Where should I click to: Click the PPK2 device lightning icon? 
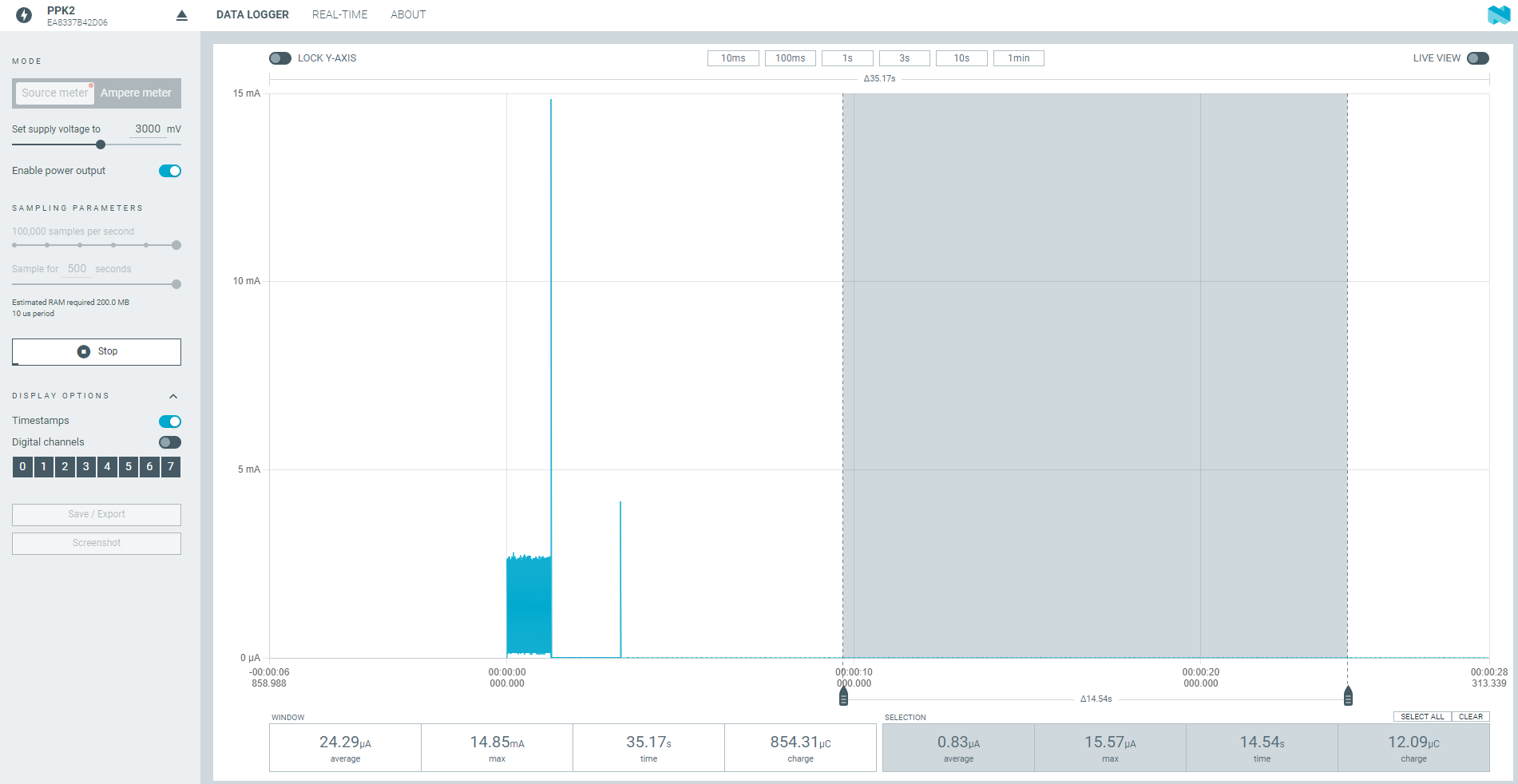[x=24, y=15]
